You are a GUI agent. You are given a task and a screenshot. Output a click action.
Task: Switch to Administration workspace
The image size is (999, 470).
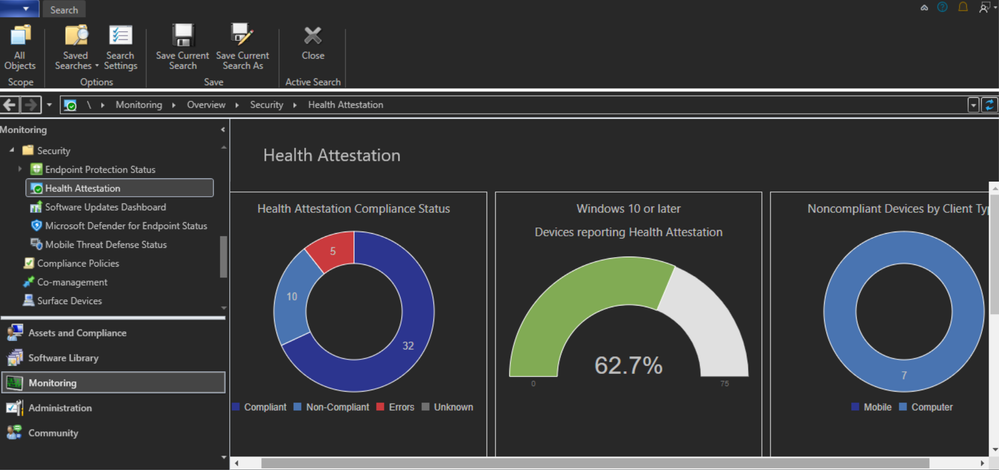click(113, 408)
